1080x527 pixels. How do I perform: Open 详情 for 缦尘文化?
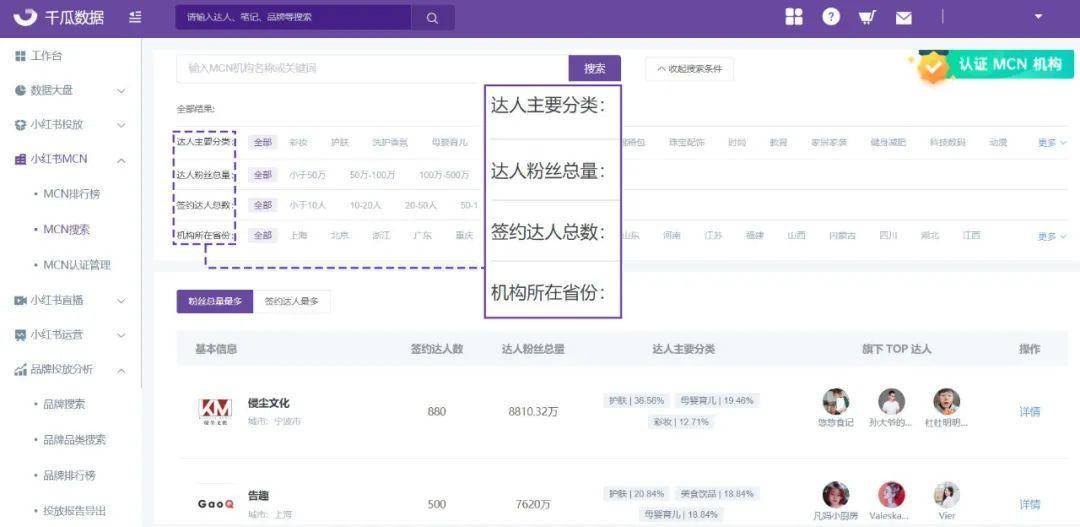(x=1029, y=411)
